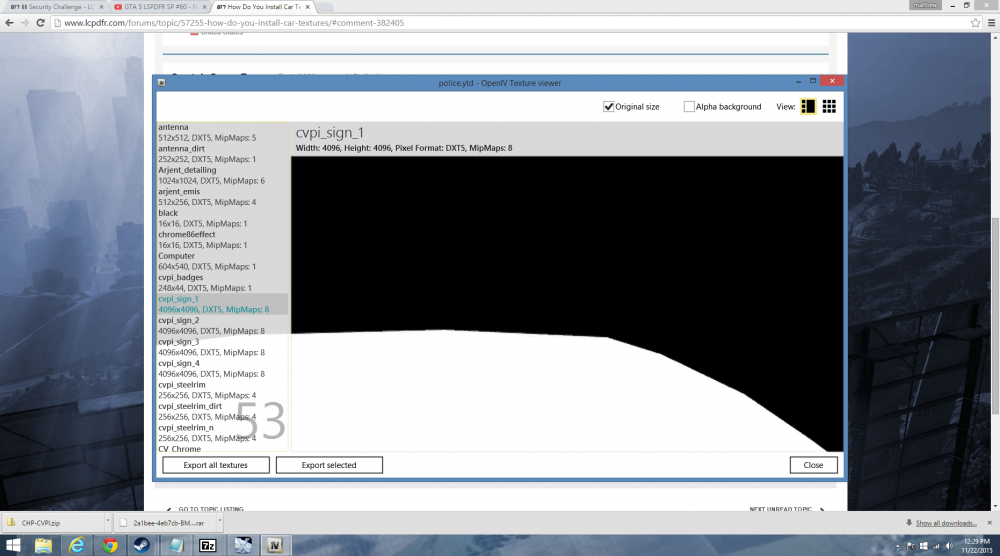This screenshot has height=556, width=1000.
Task: Select How Do You Install Car tab
Action: 259,6
